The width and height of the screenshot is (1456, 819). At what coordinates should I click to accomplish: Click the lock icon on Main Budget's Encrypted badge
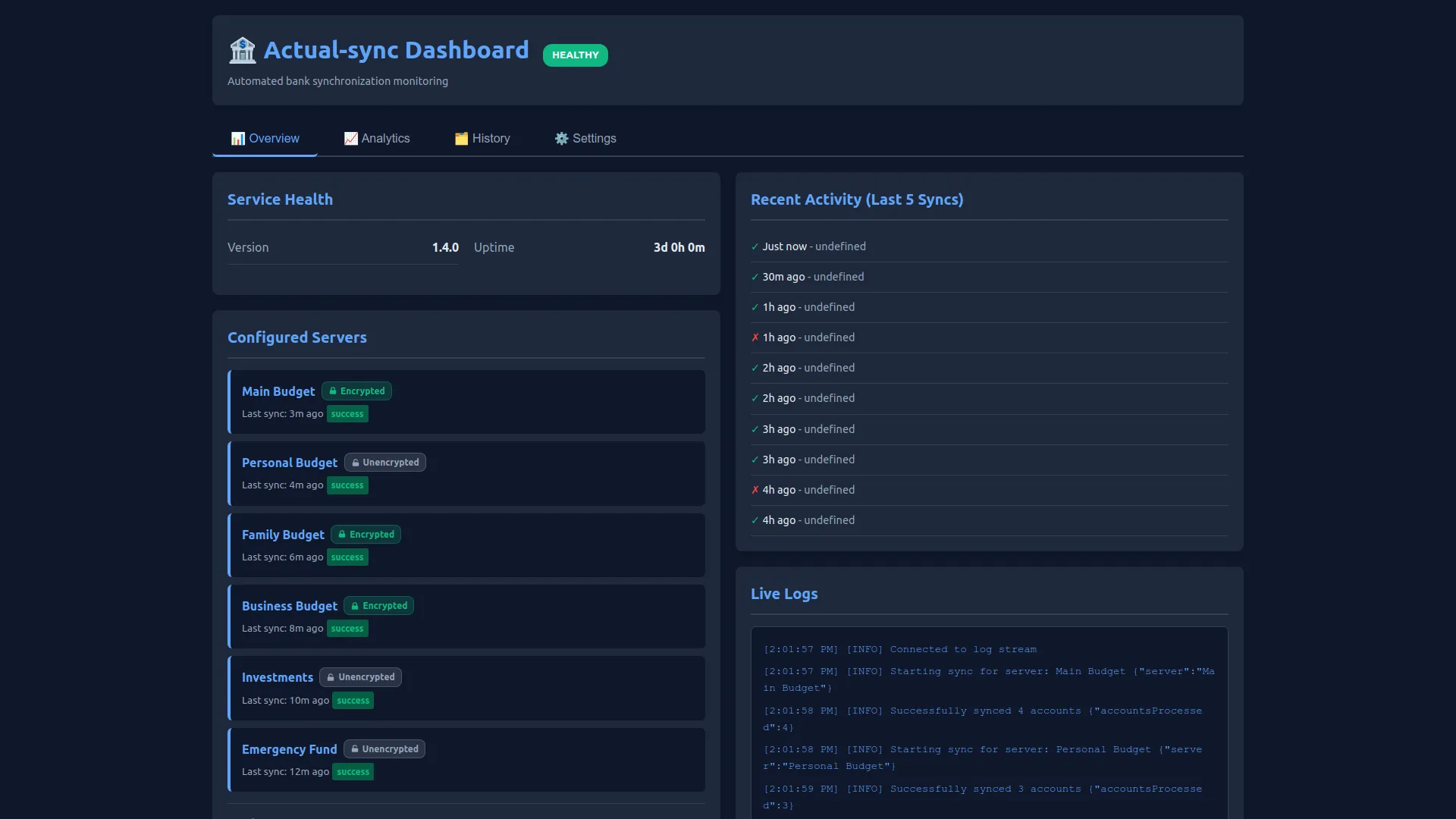(332, 391)
